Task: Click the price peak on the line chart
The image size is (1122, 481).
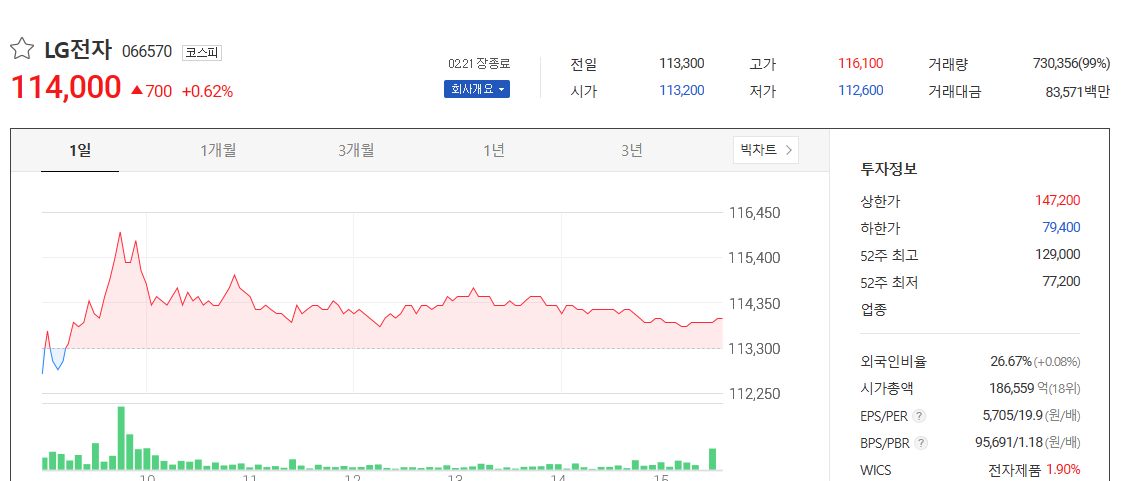Action: (119, 233)
